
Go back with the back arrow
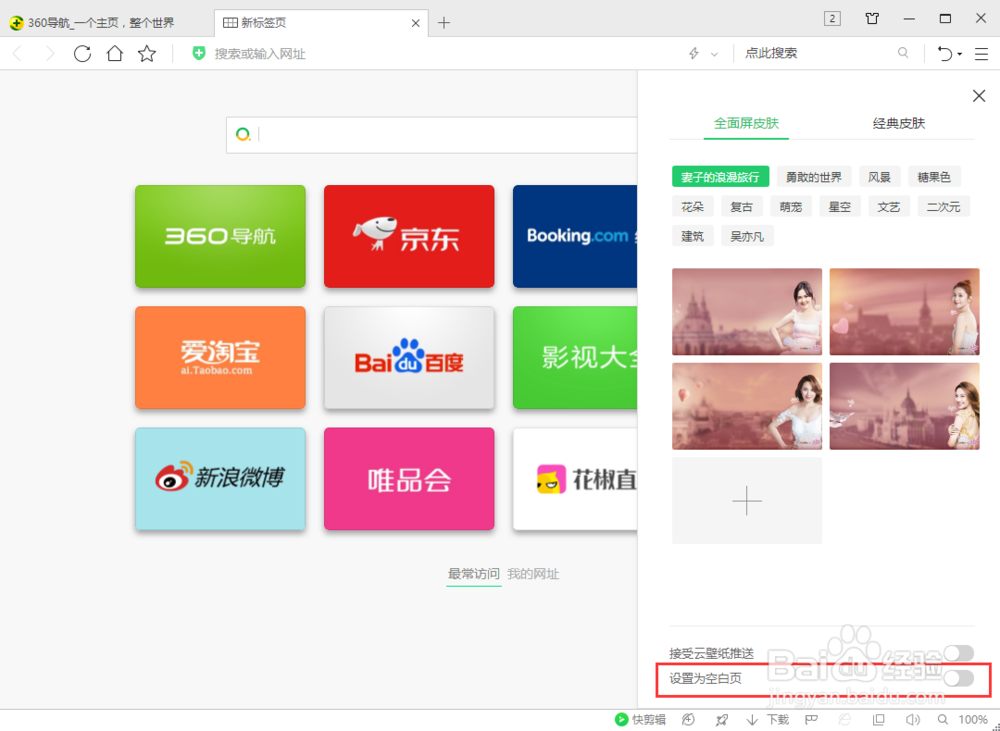pos(17,54)
